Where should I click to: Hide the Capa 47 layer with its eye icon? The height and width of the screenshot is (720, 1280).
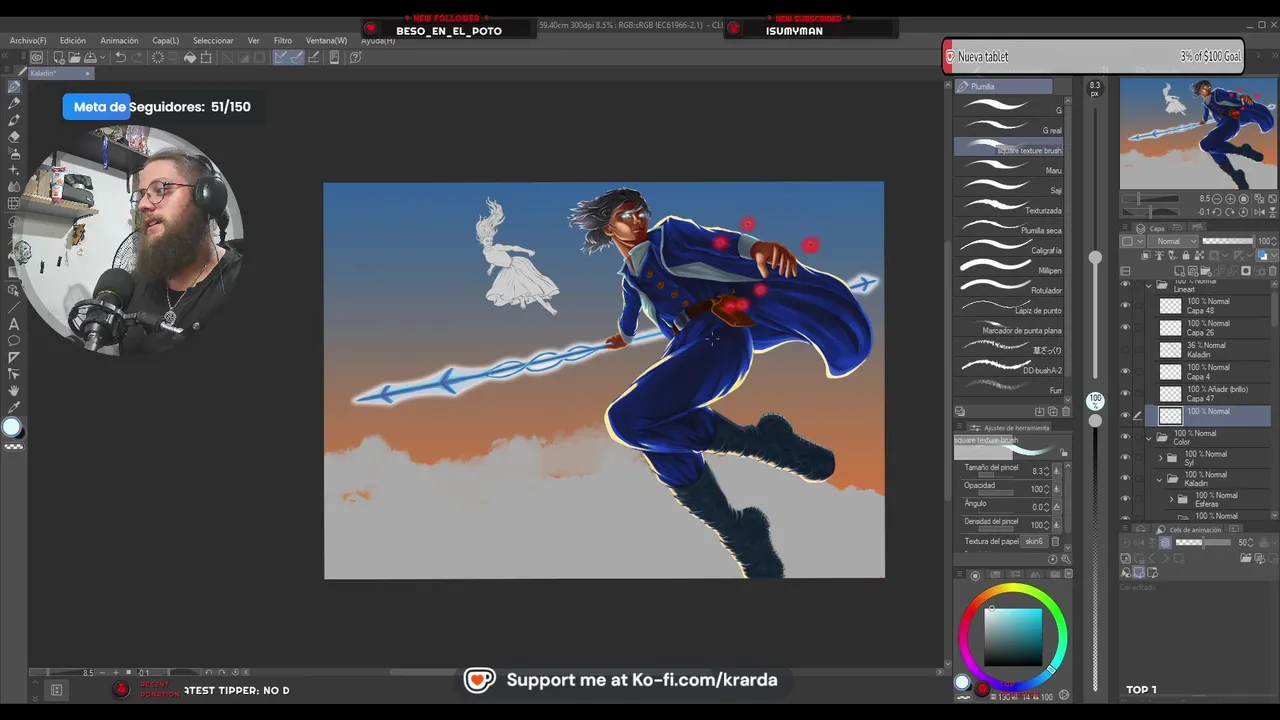pyautogui.click(x=1125, y=393)
